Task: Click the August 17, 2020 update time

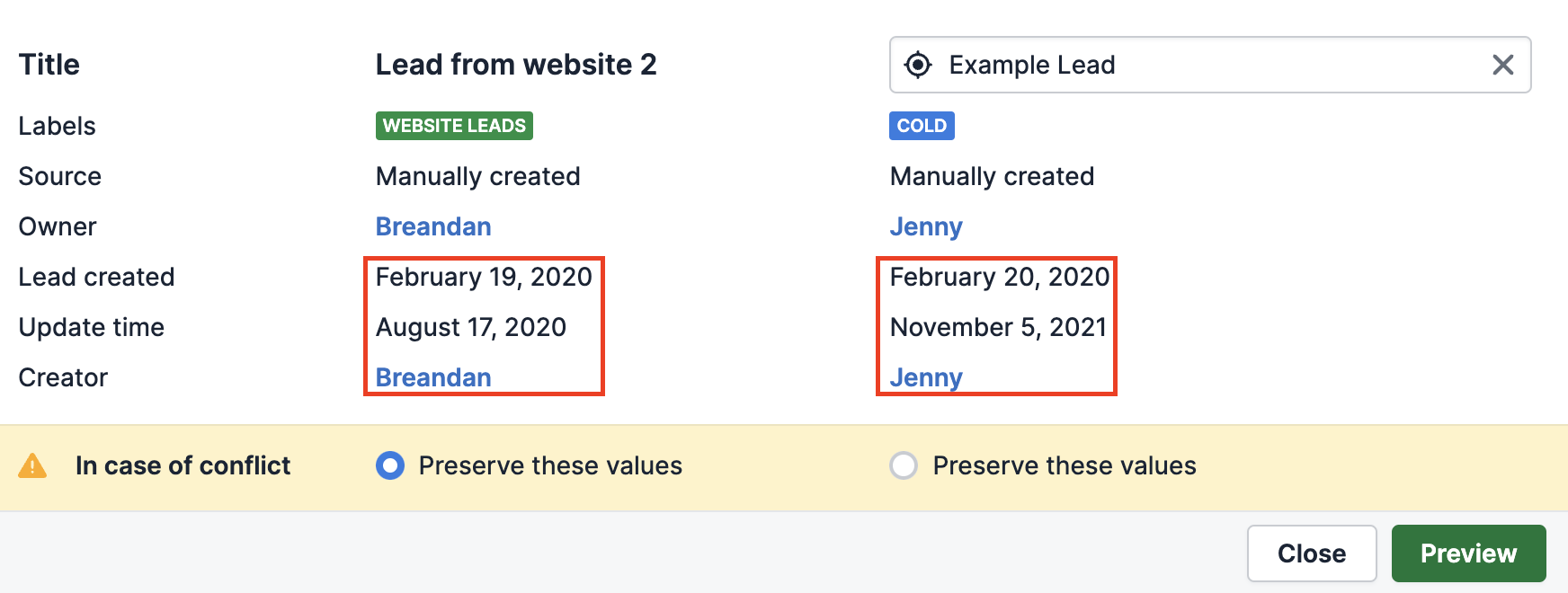Action: click(x=471, y=327)
